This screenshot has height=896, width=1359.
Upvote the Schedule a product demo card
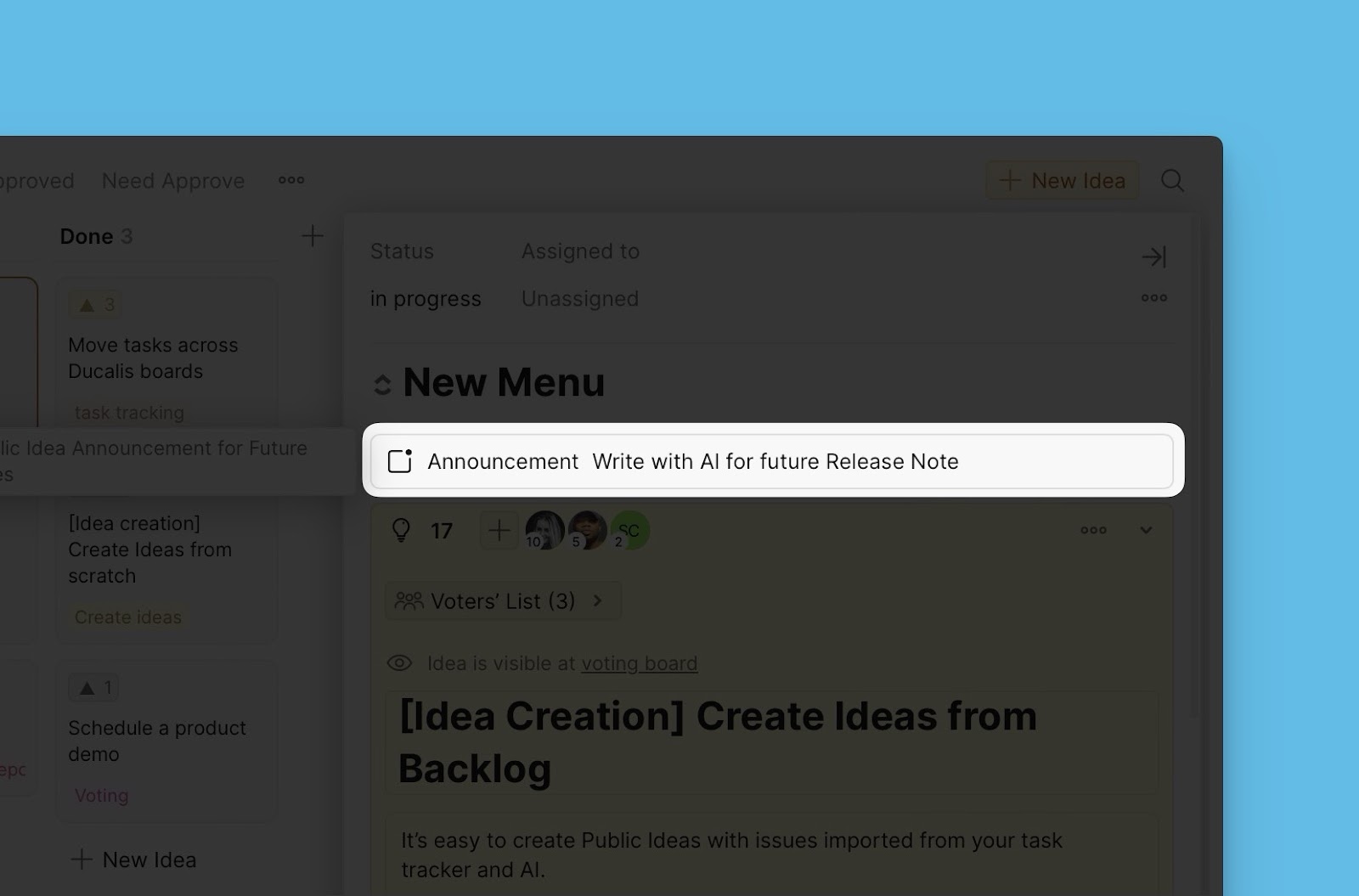tap(93, 688)
